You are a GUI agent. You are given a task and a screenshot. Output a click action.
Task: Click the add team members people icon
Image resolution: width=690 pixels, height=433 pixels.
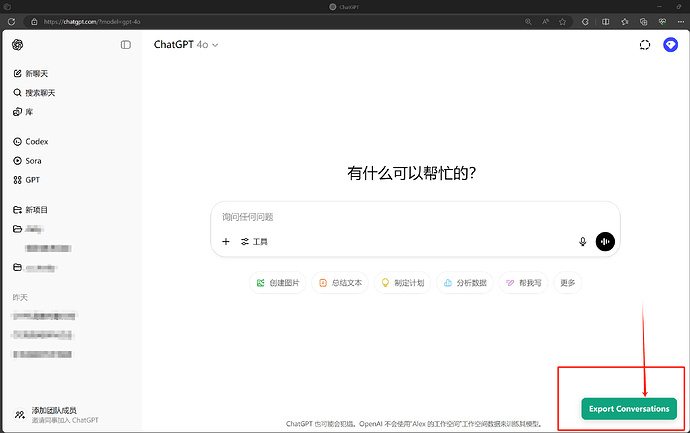pos(20,415)
